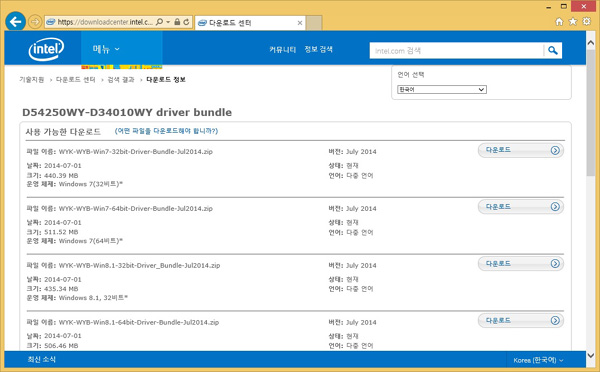Go to 검색 결과 breadcrumb link
This screenshot has width=600, height=372.
[121, 80]
